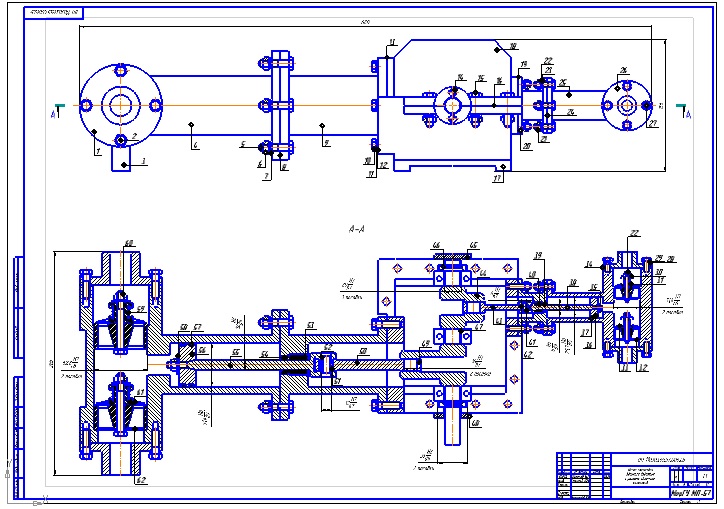The height and width of the screenshot is (509, 724).
Task: Click part callout "65" above the crank housing
Action: (x=473, y=246)
